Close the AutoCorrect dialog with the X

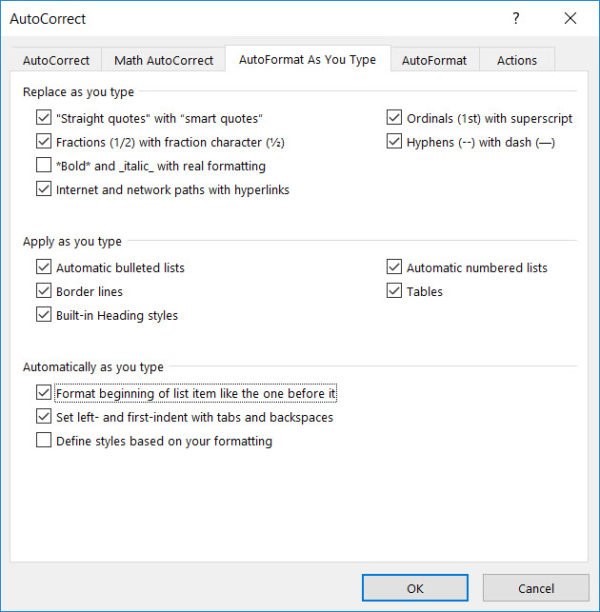[570, 18]
